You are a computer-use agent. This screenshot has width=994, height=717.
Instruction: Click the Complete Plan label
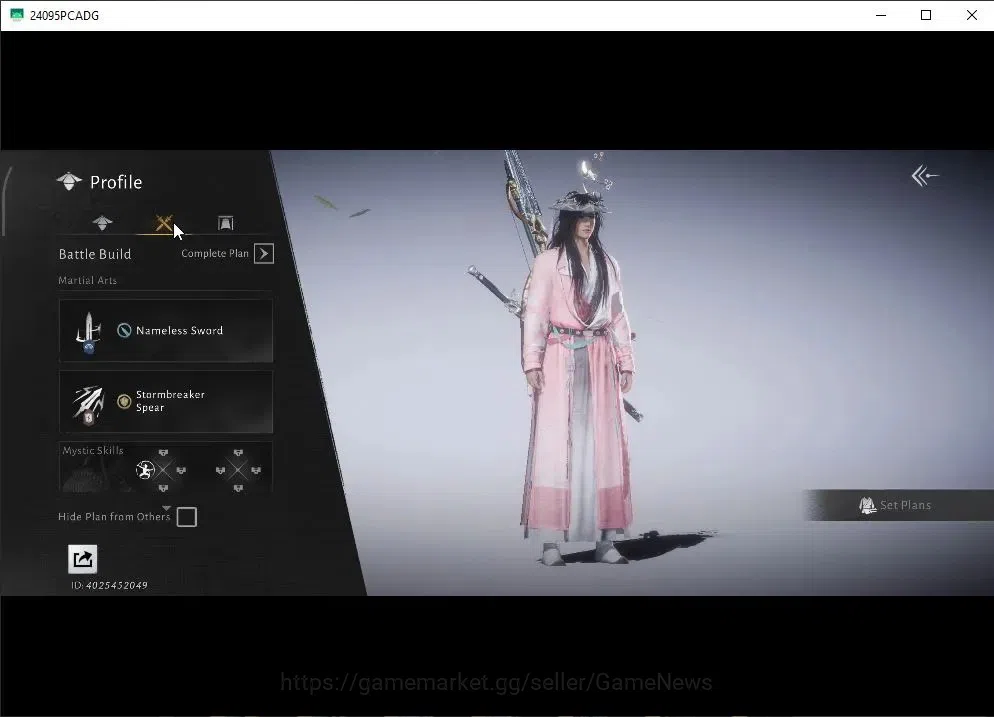[215, 254]
